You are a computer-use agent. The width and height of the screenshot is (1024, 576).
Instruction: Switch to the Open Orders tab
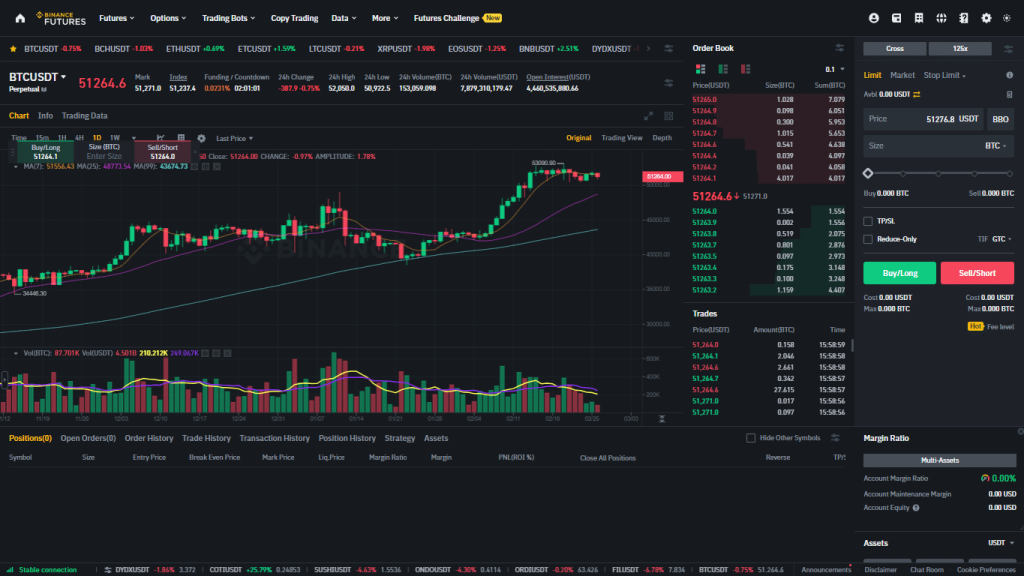(x=88, y=438)
